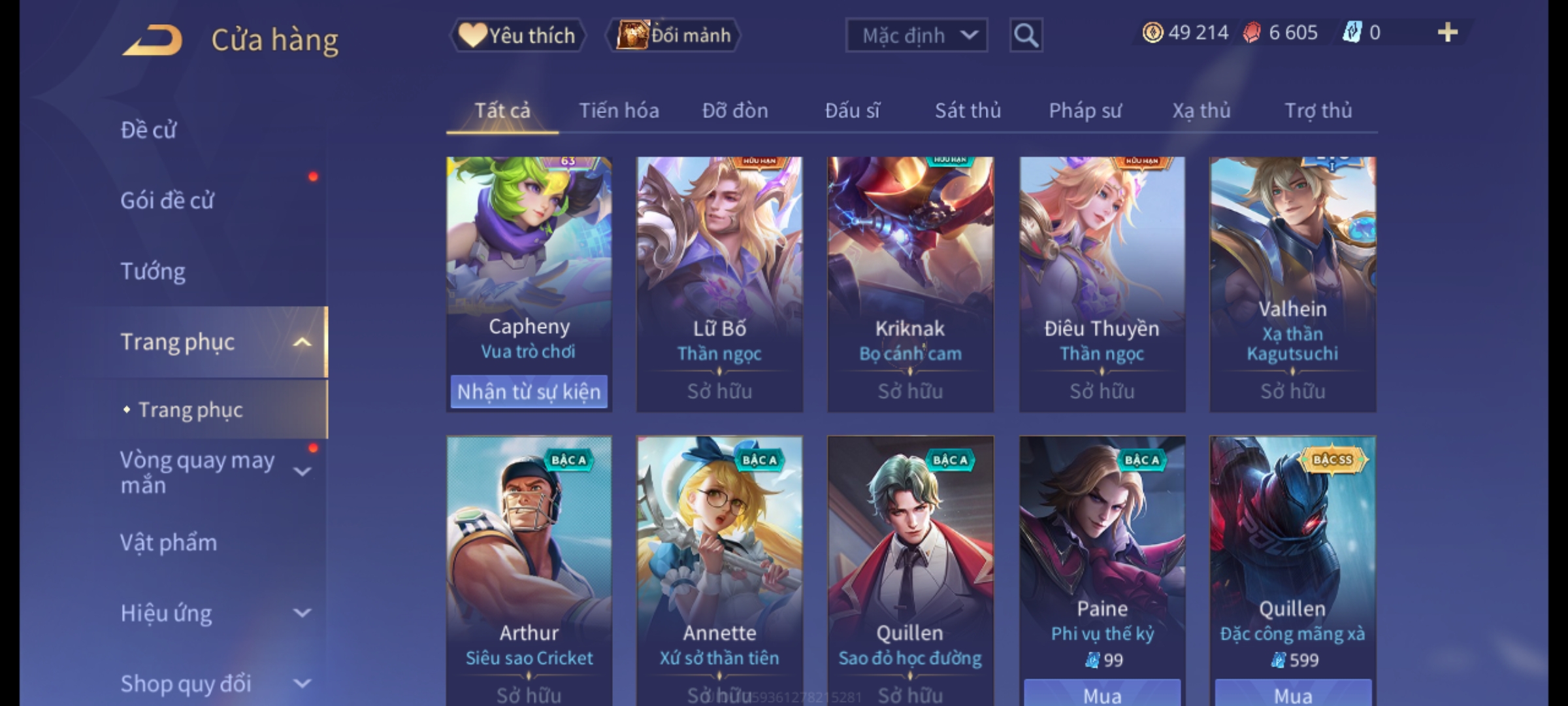This screenshot has width=1568, height=706.
Task: Select the Tiến hóa tab
Action: (619, 110)
